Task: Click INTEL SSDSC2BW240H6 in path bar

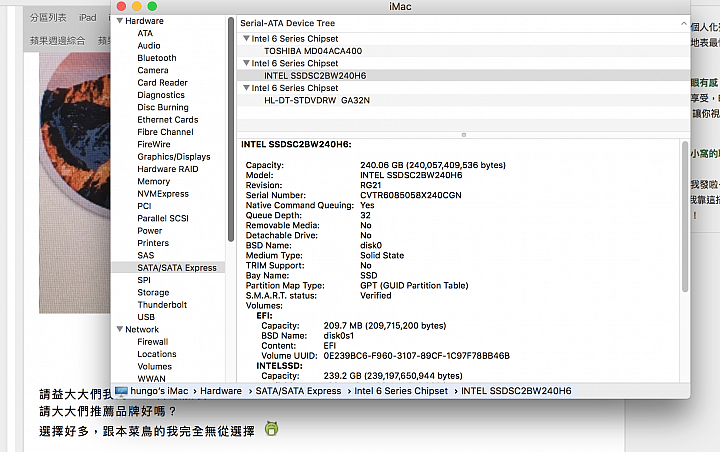Action: point(516,391)
